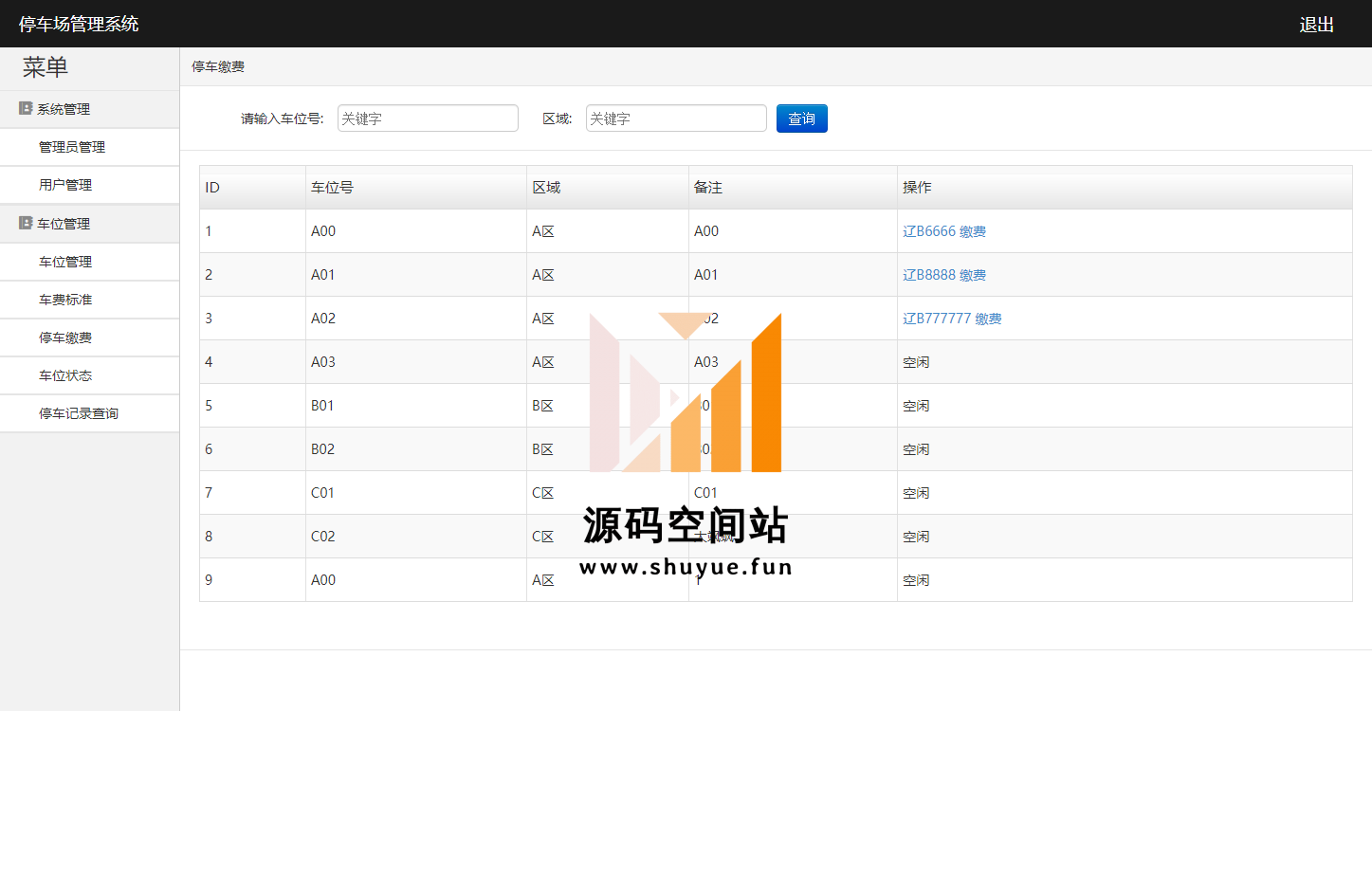Viewport: 1372px width, 894px height.
Task: Select 停车缴费 in the sidebar
Action: point(65,338)
